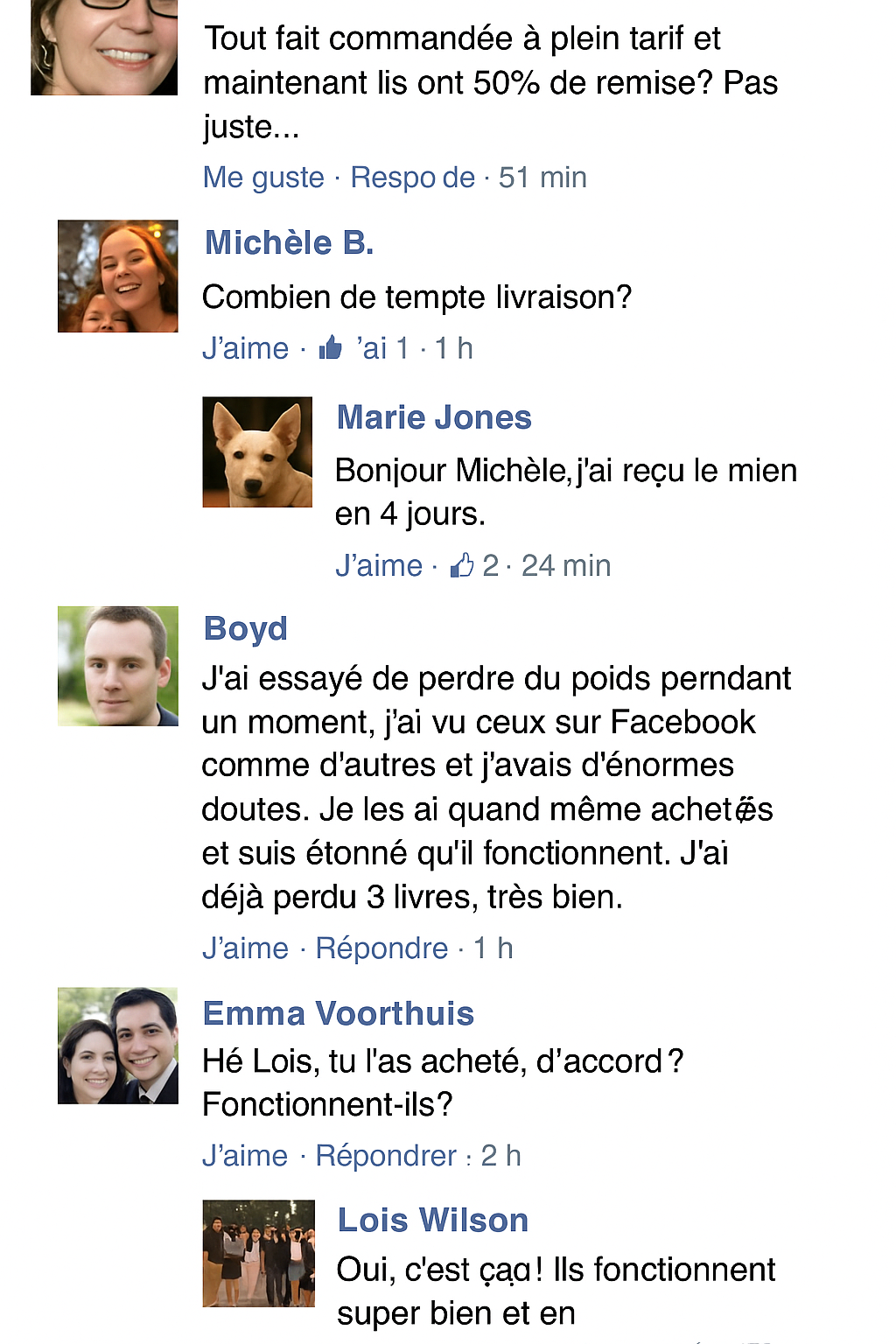Image resolution: width=896 pixels, height=1344 pixels.
Task: Open Lois Wilson's name link
Action: [433, 1220]
